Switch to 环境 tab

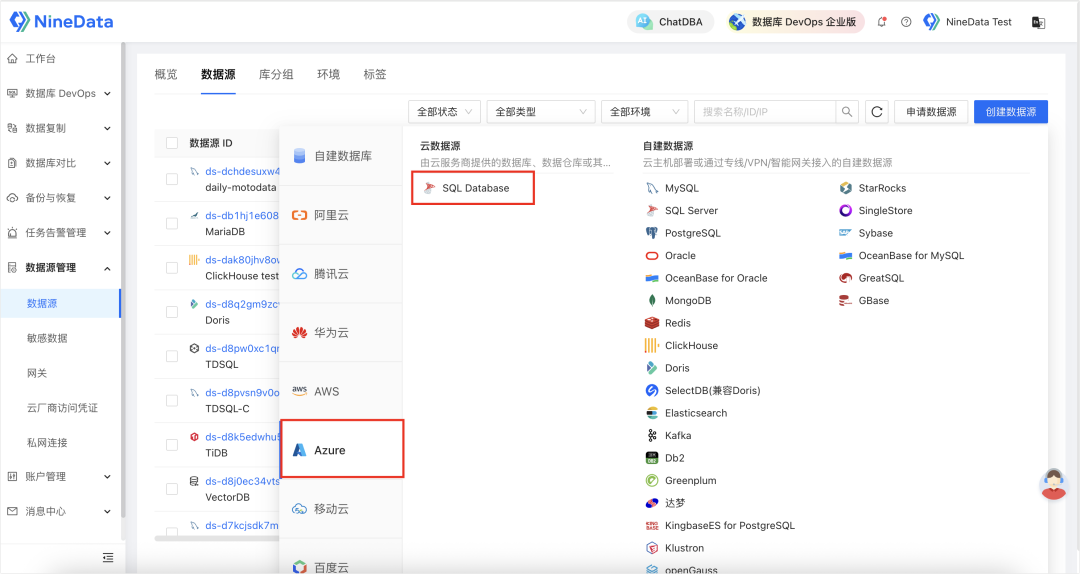[x=329, y=74]
